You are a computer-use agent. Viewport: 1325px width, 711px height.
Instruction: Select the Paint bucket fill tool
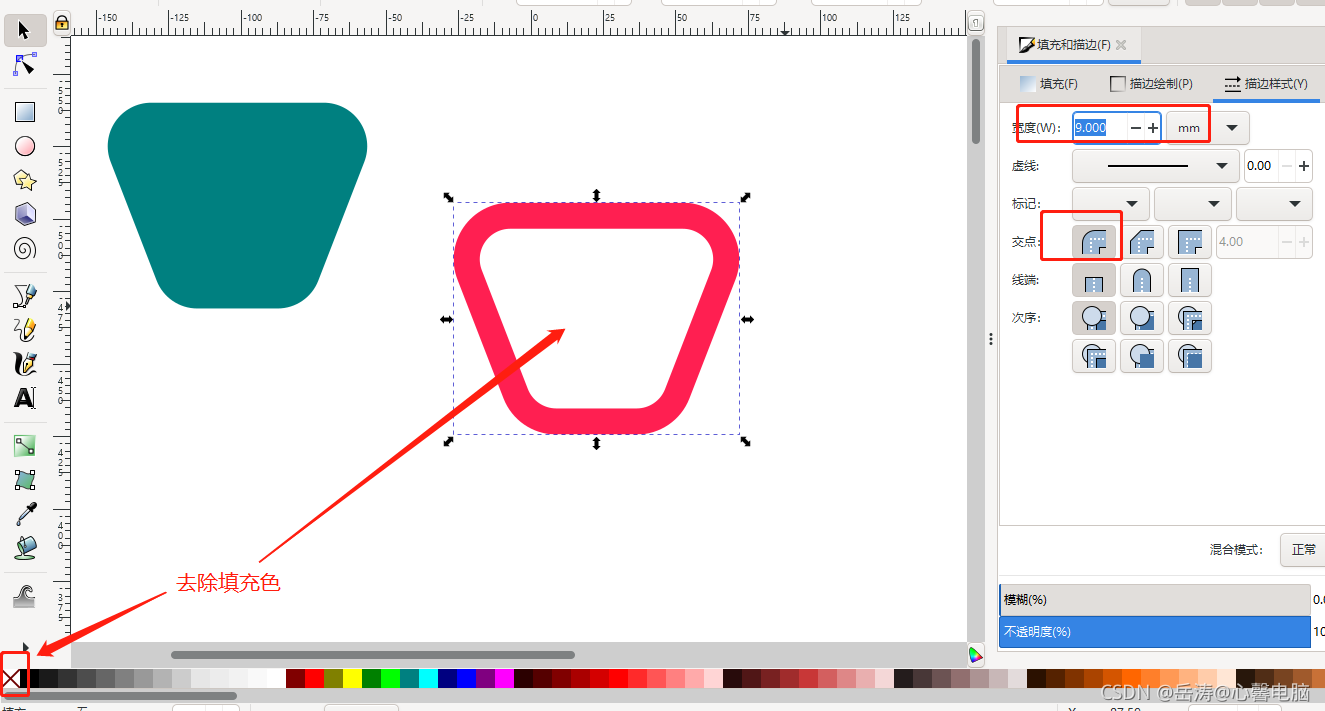25,548
